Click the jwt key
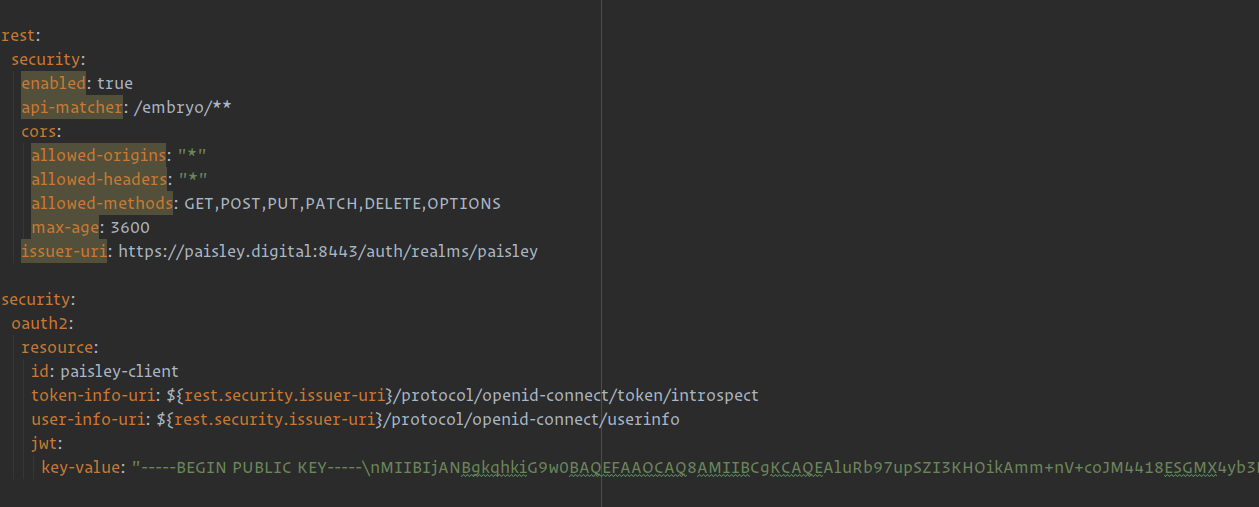Viewport: 1259px width, 507px height. click(45, 444)
